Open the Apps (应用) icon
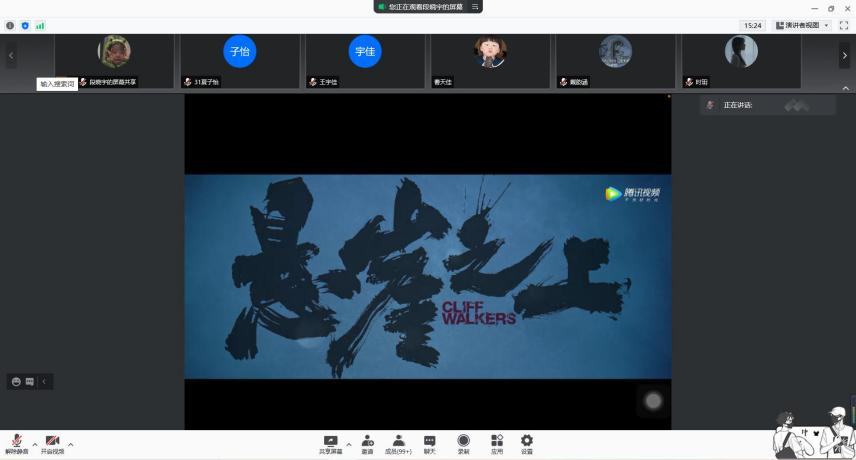 point(496,442)
